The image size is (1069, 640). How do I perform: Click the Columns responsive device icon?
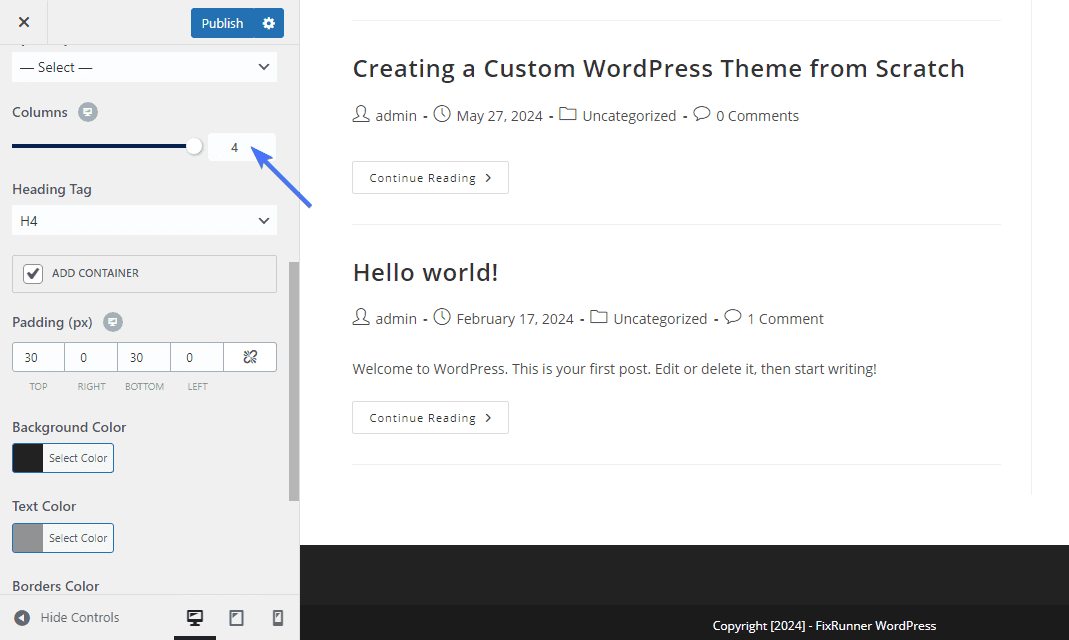tap(88, 112)
